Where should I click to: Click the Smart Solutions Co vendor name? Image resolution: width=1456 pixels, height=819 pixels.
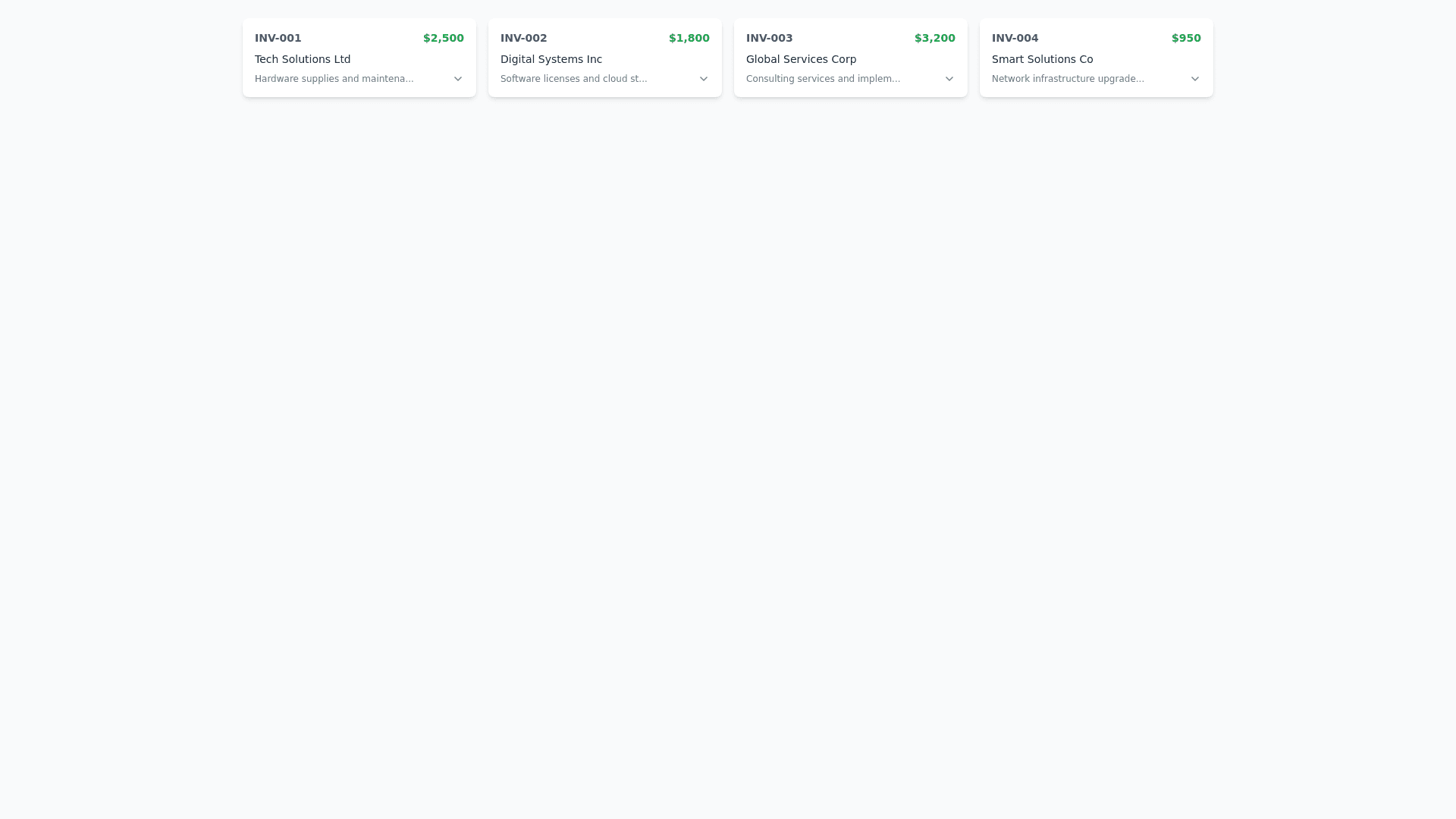click(x=1043, y=59)
